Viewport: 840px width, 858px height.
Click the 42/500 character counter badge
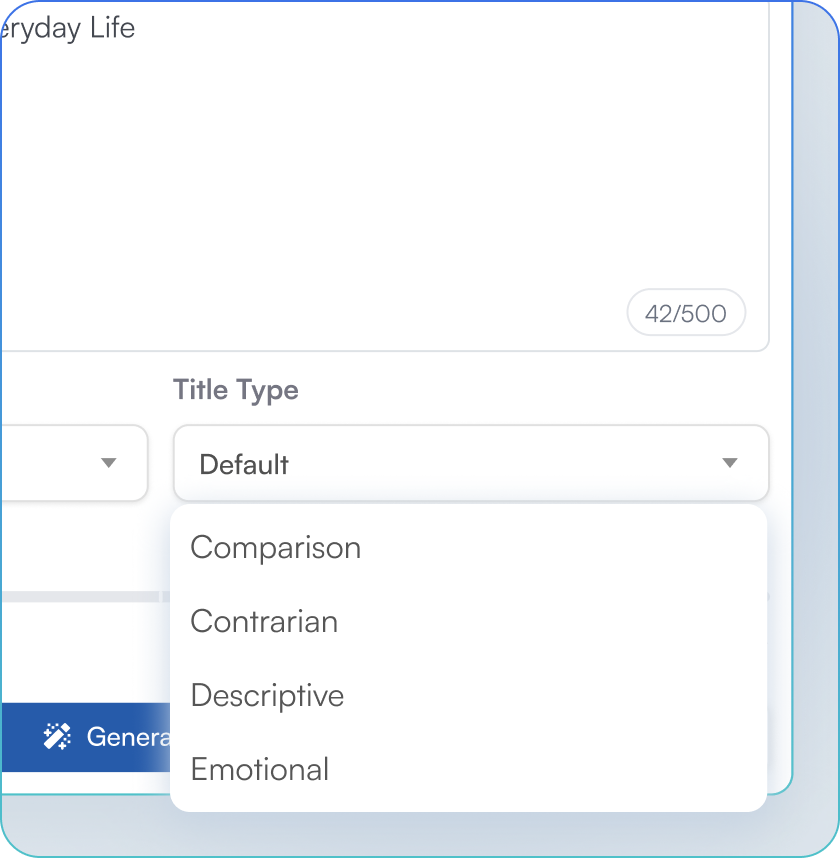[x=686, y=312]
